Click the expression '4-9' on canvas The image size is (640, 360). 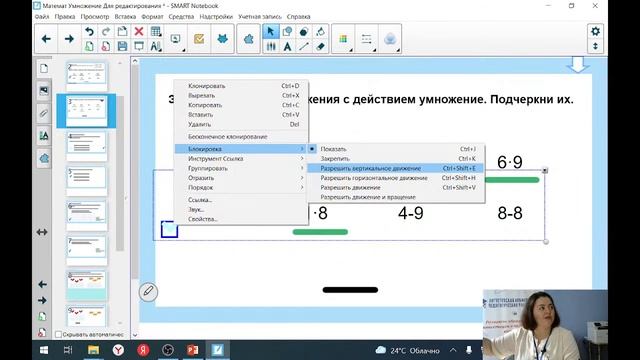(x=411, y=213)
